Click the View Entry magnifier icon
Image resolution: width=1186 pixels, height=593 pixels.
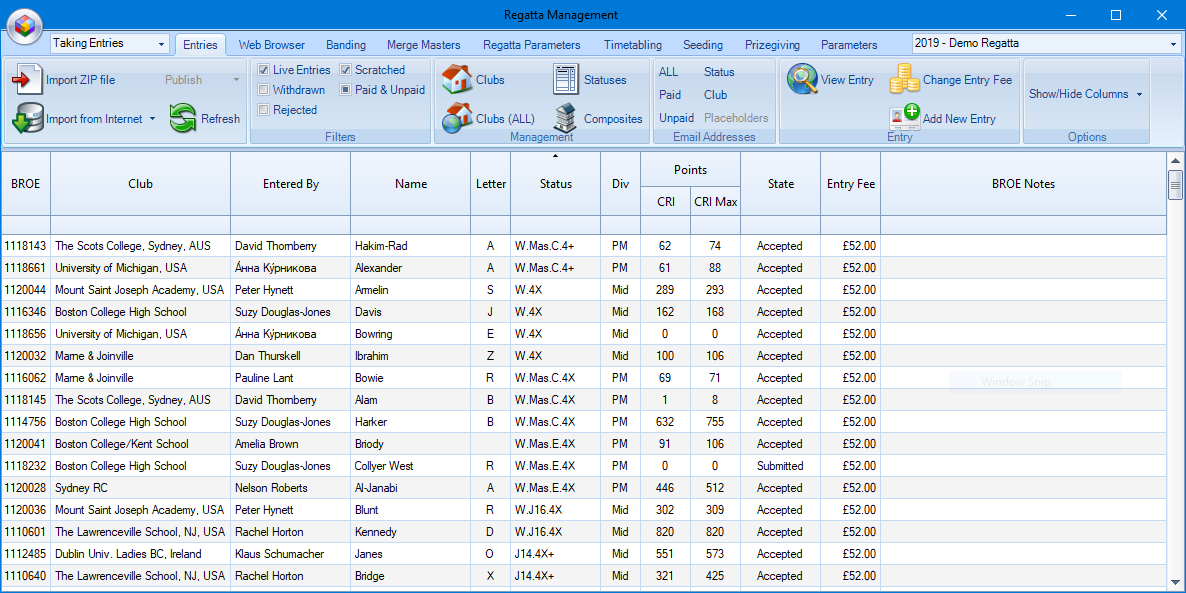[x=802, y=80]
